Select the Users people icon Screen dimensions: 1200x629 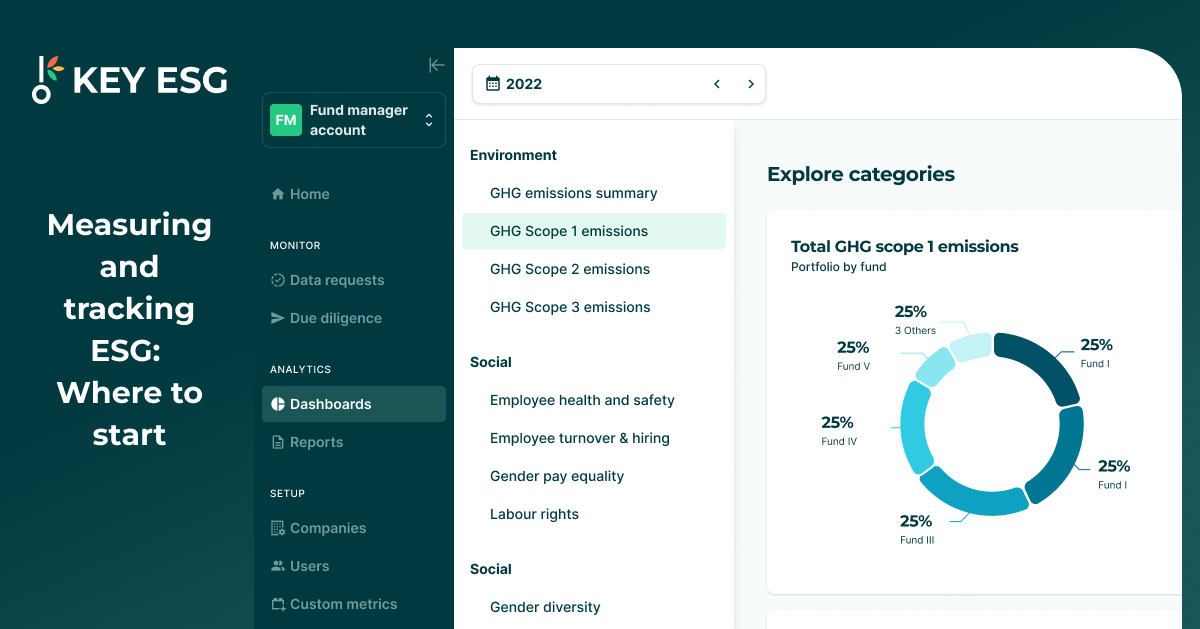tap(277, 566)
